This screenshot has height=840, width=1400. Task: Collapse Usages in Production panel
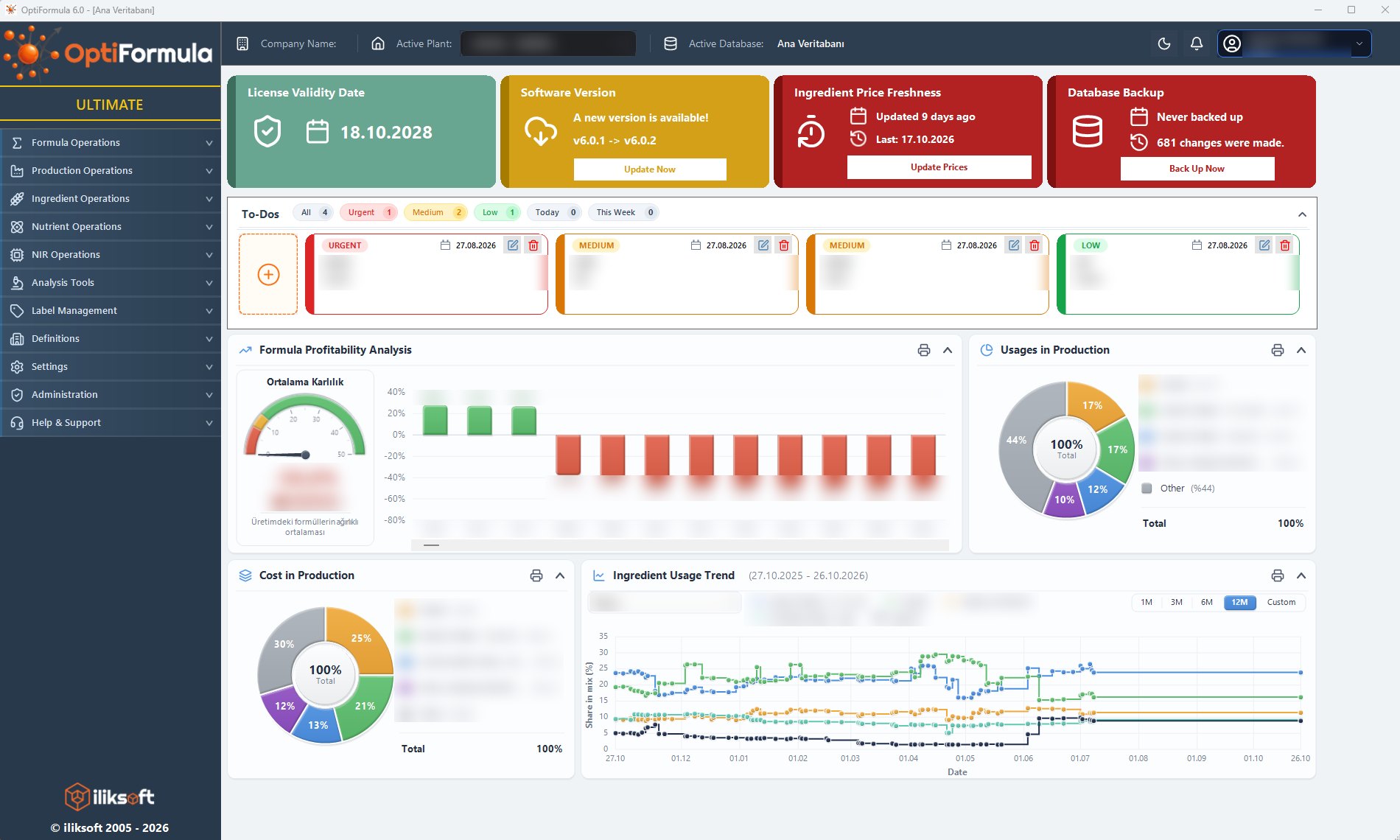coord(1301,350)
